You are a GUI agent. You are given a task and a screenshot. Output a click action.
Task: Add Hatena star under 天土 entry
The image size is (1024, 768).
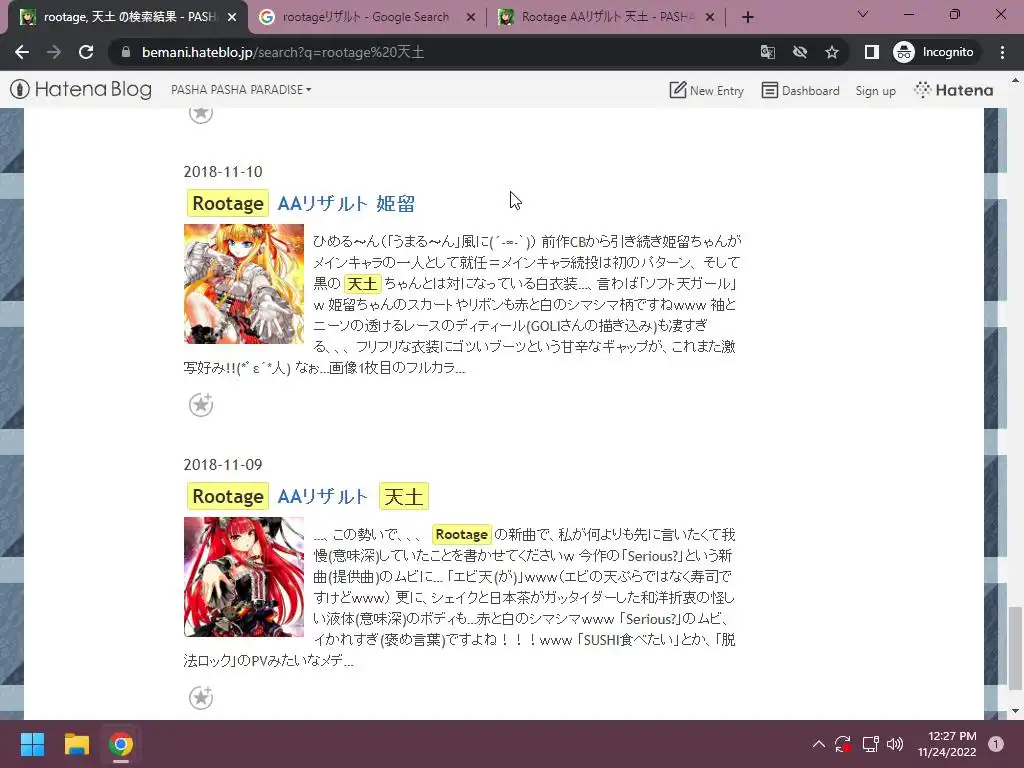coord(201,697)
